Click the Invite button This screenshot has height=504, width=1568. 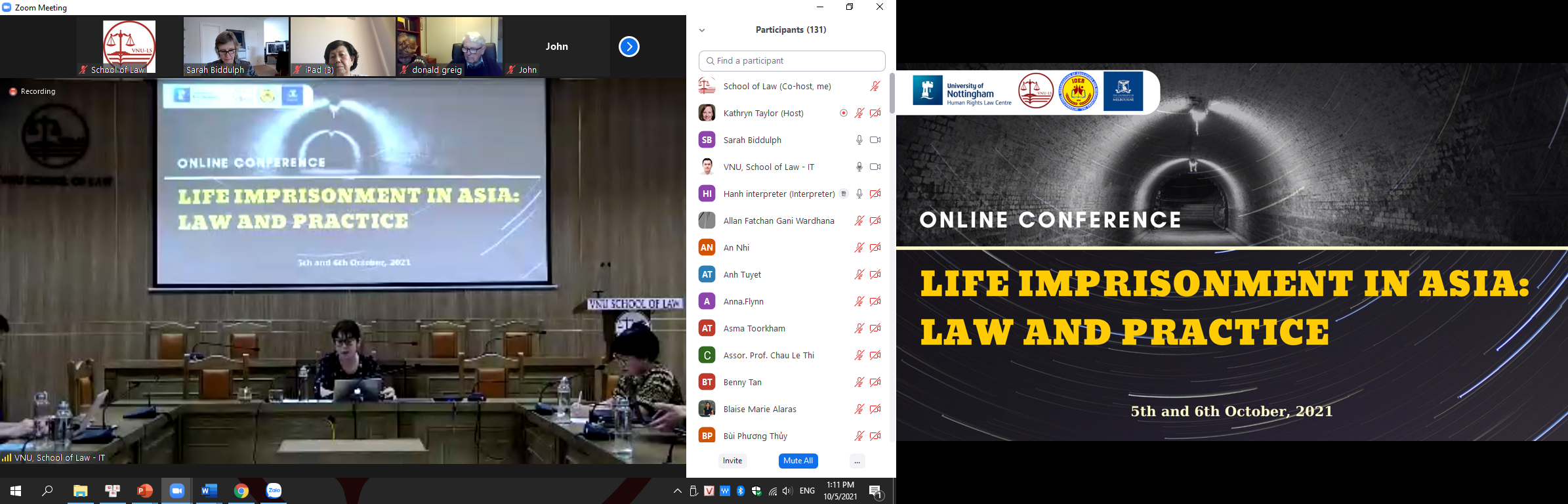click(x=732, y=461)
